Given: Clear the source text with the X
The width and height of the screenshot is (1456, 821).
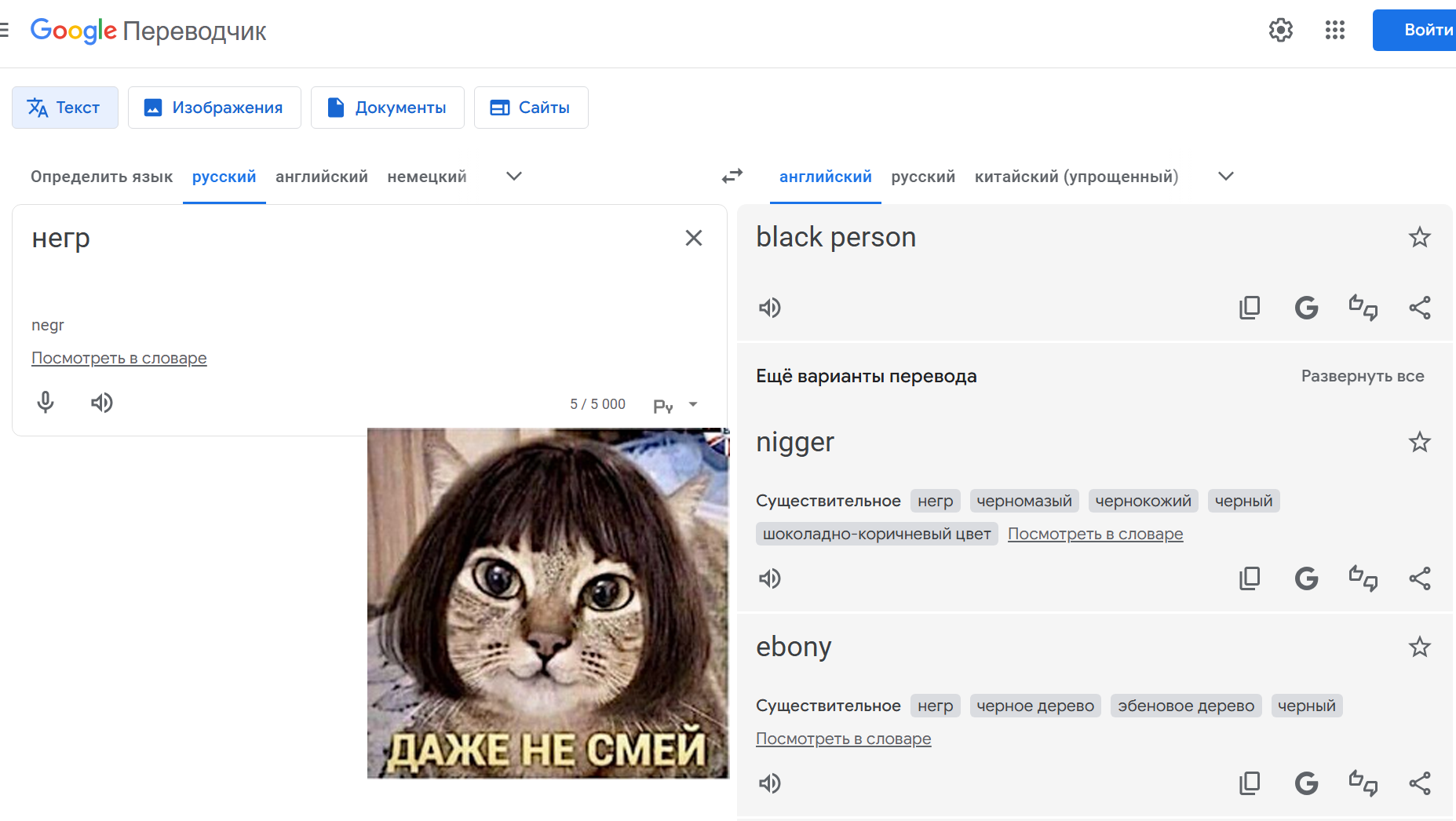Looking at the screenshot, I should point(693,238).
